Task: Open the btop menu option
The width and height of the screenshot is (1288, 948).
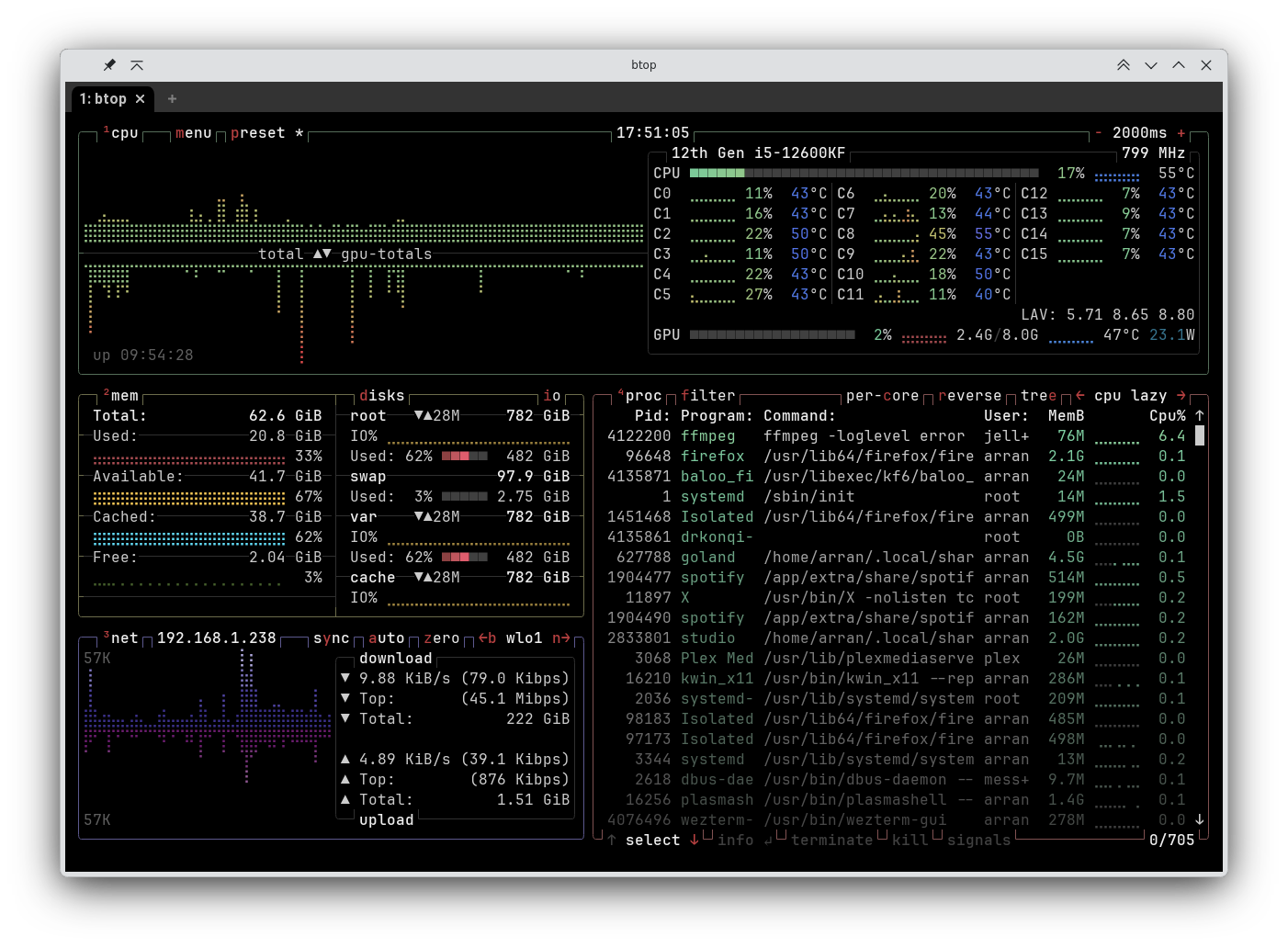Action: (194, 133)
